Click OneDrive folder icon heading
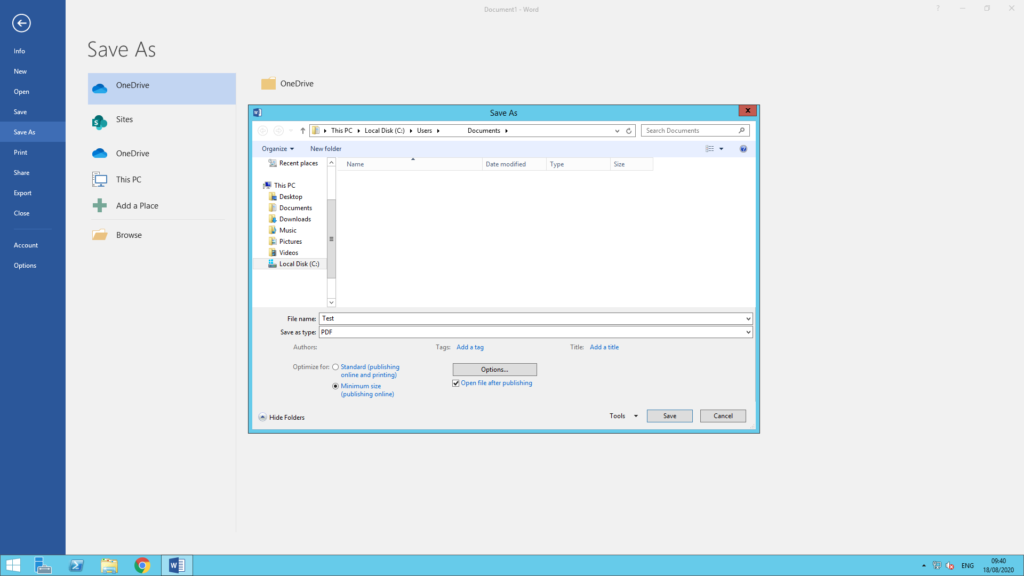Viewport: 1024px width, 576px height. coord(268,84)
